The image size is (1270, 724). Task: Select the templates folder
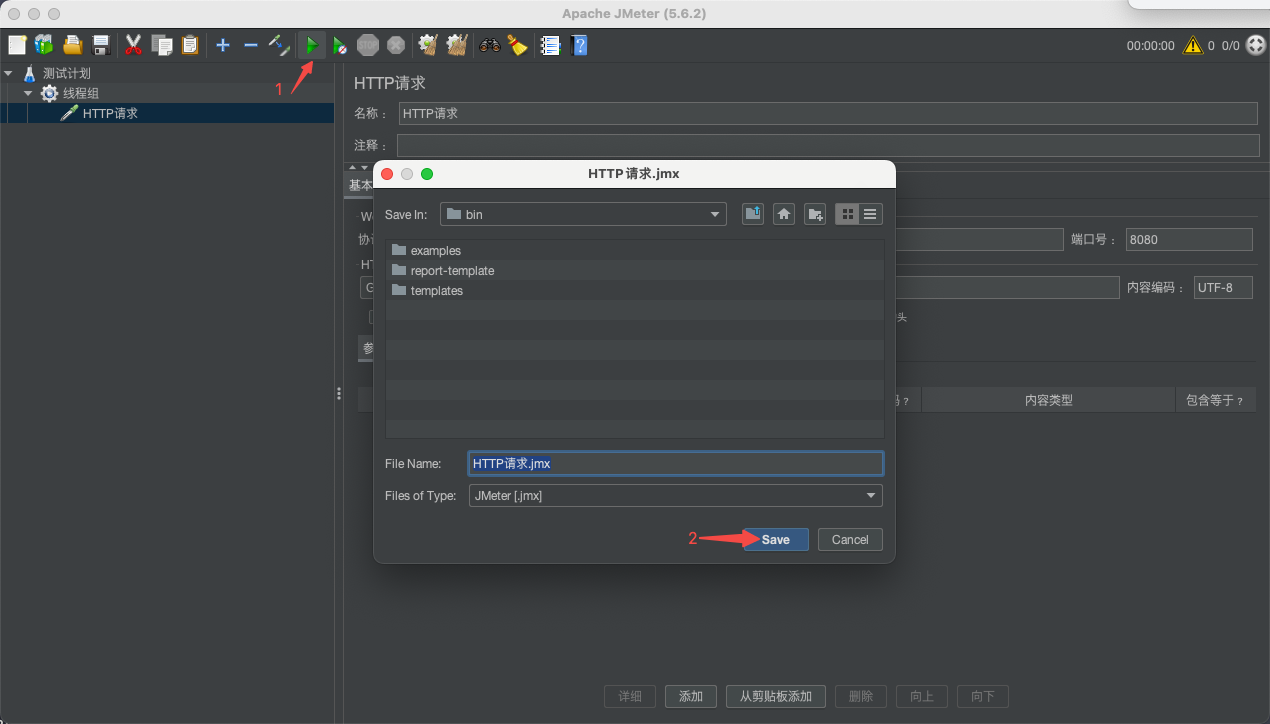pyautogui.click(x=428, y=290)
